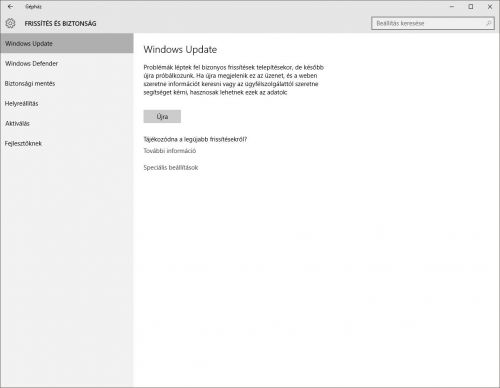The width and height of the screenshot is (500, 388).
Task: Click the magnifier icon in the search box
Action: pyautogui.click(x=488, y=23)
